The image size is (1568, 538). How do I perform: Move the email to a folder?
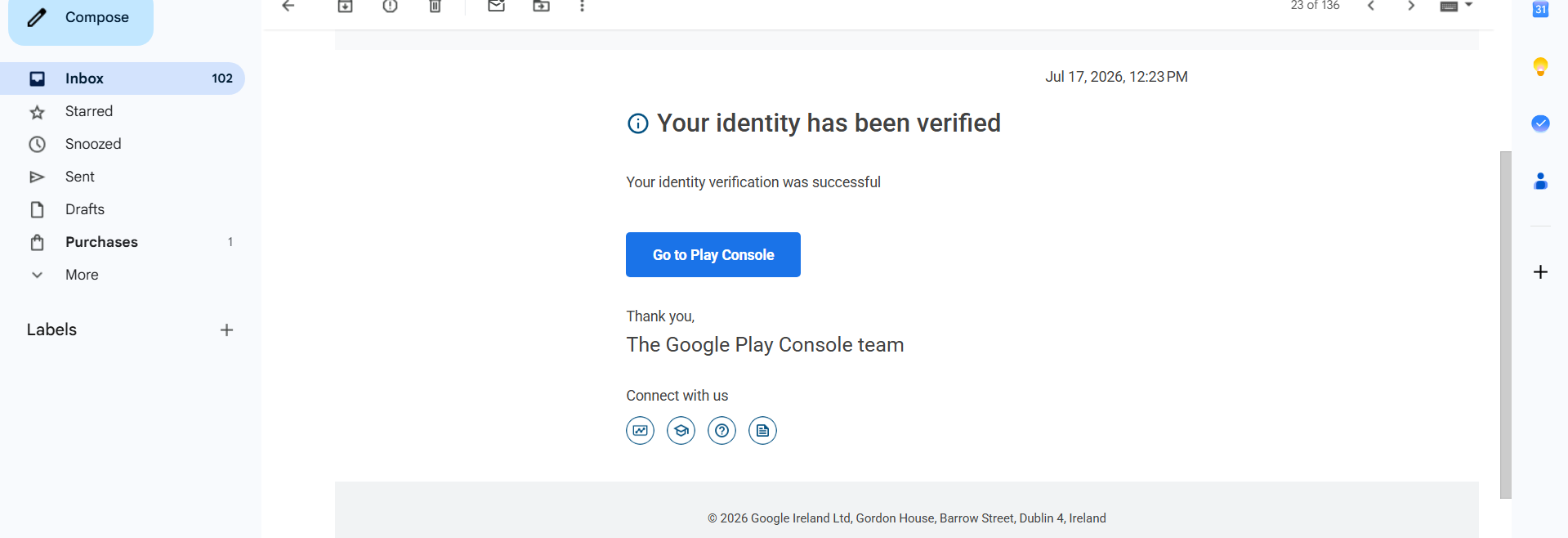pyautogui.click(x=541, y=6)
